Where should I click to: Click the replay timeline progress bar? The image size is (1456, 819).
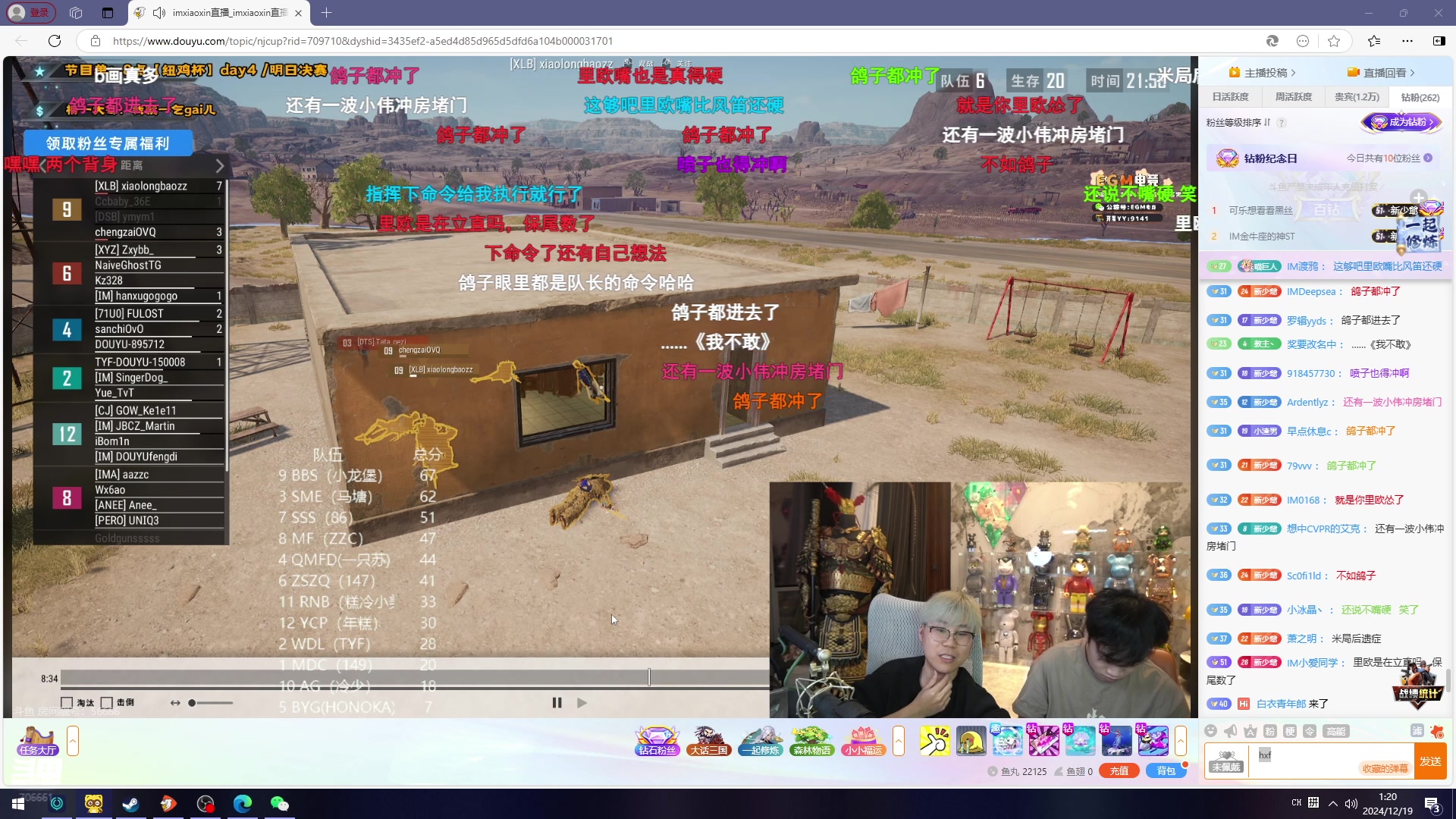coord(379,678)
